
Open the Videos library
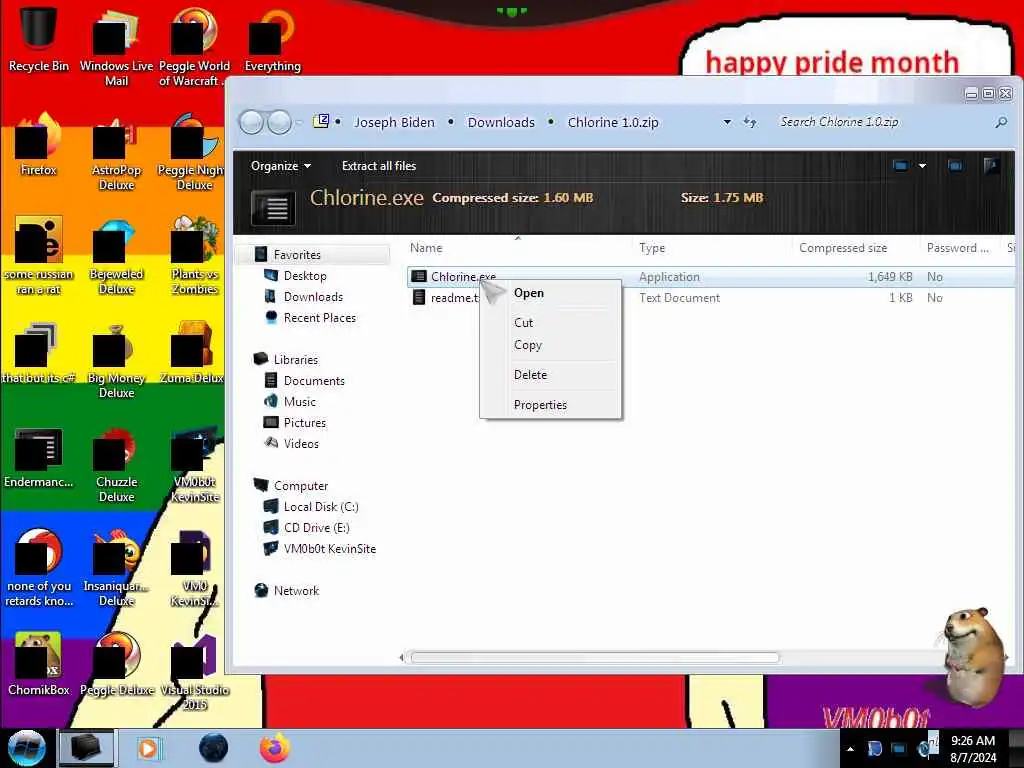click(301, 443)
